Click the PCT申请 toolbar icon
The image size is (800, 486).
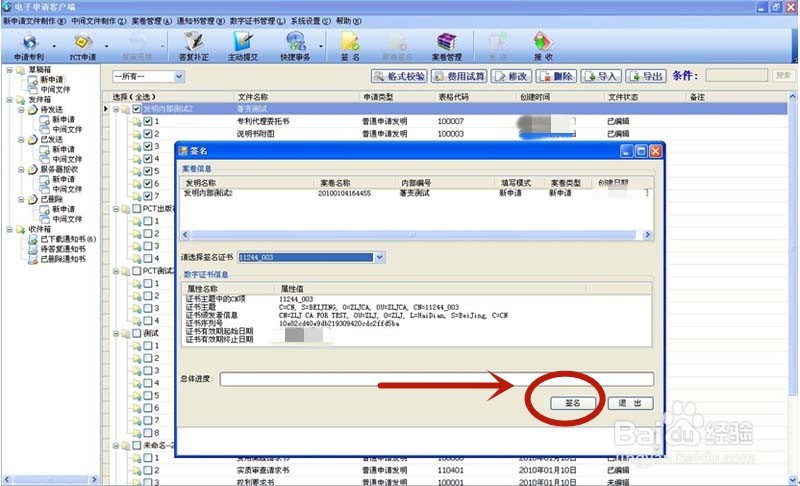point(83,47)
